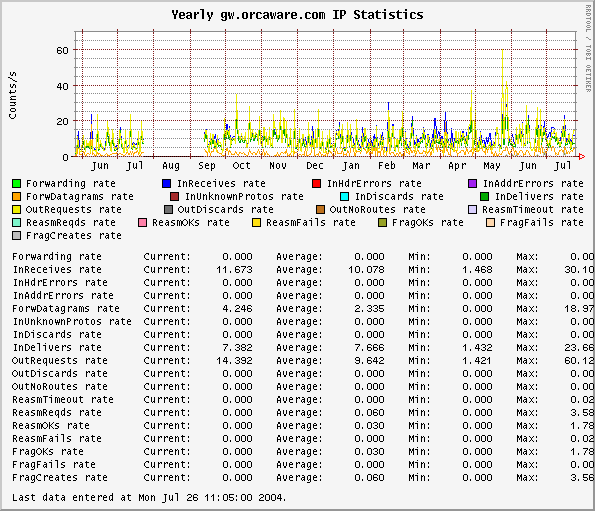The height and width of the screenshot is (511, 595).
Task: Click OutRequests current value 14.392
Action: tap(234, 361)
